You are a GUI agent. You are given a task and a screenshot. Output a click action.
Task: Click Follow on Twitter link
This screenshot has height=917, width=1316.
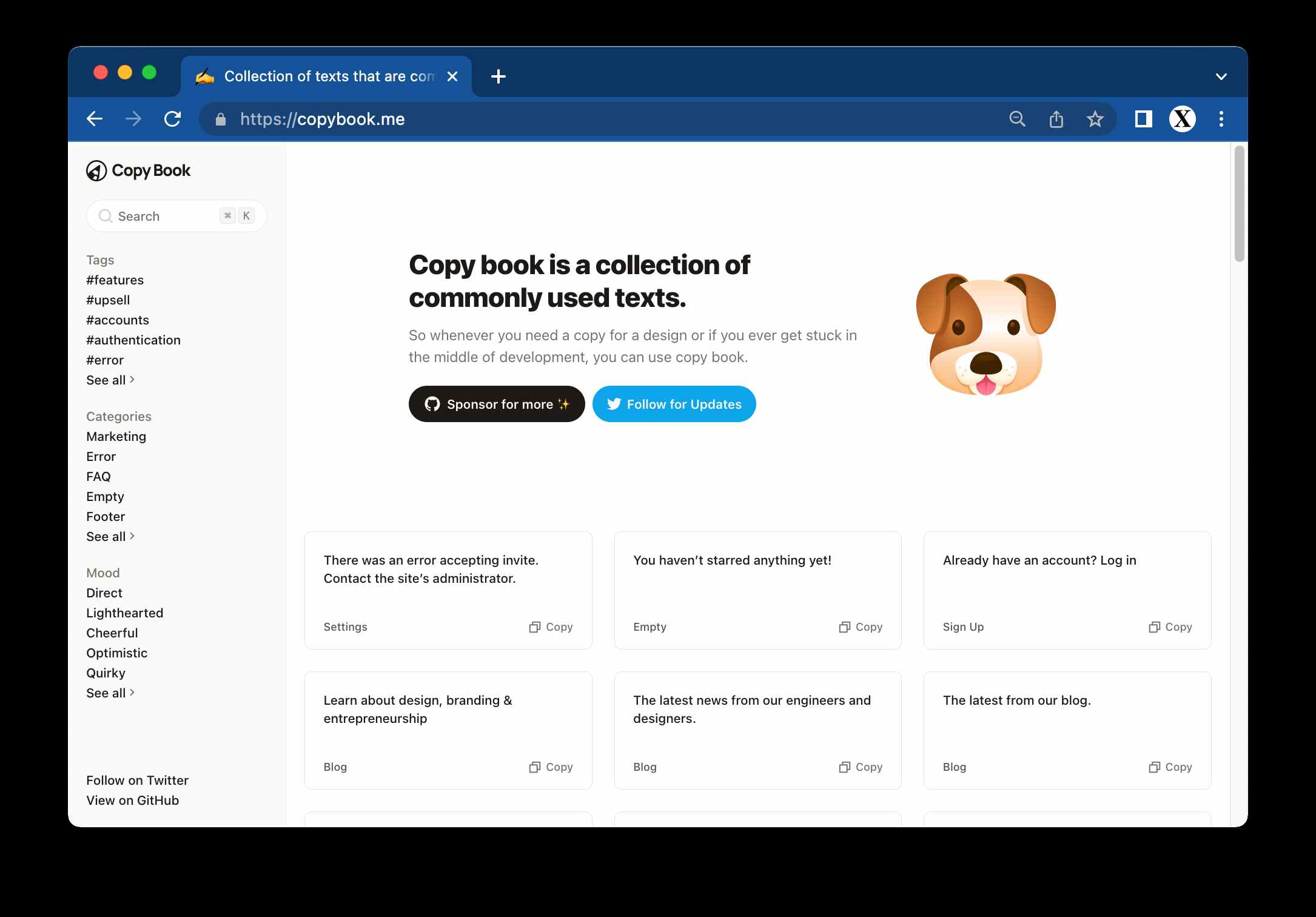138,781
